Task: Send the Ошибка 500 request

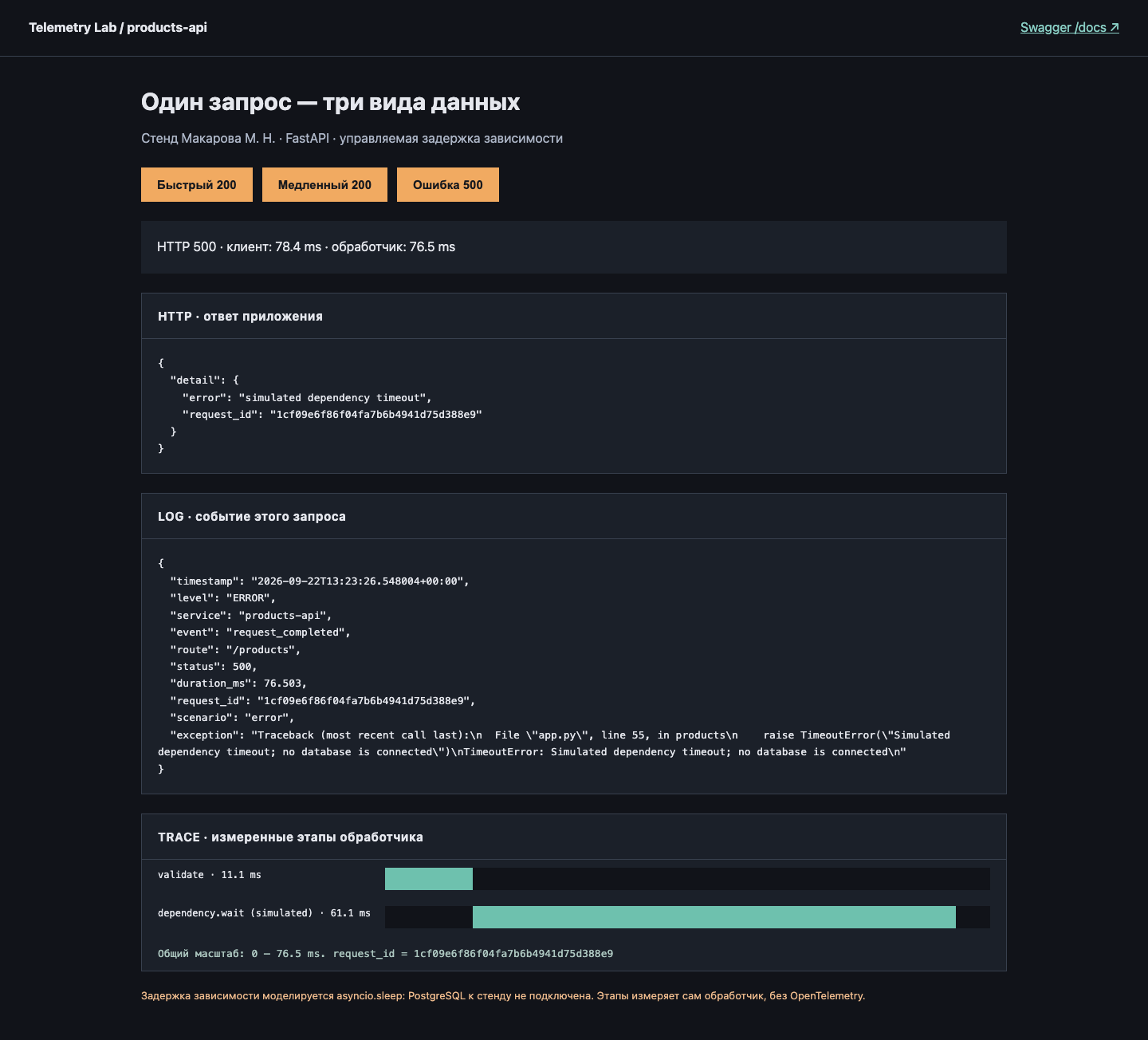Action: (x=448, y=184)
